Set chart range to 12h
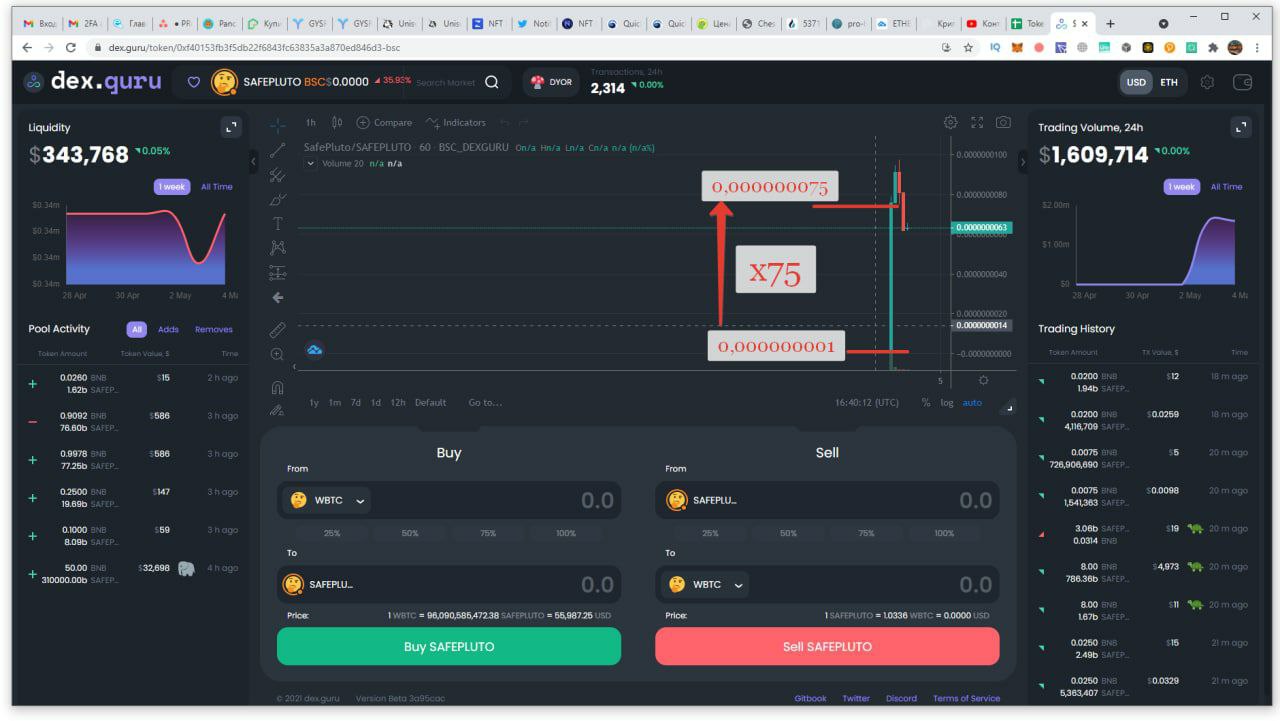Image resolution: width=1280 pixels, height=721 pixels. pyautogui.click(x=398, y=402)
